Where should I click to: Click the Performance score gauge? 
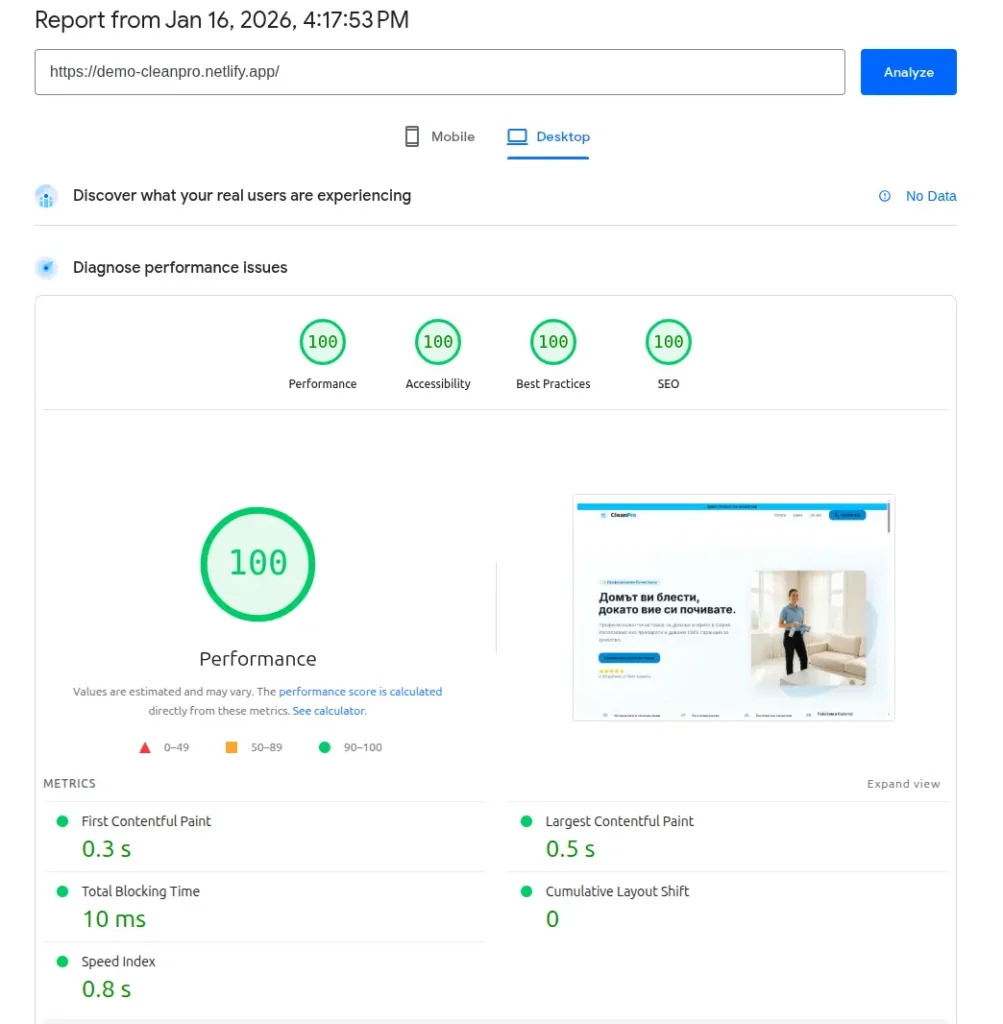point(322,341)
